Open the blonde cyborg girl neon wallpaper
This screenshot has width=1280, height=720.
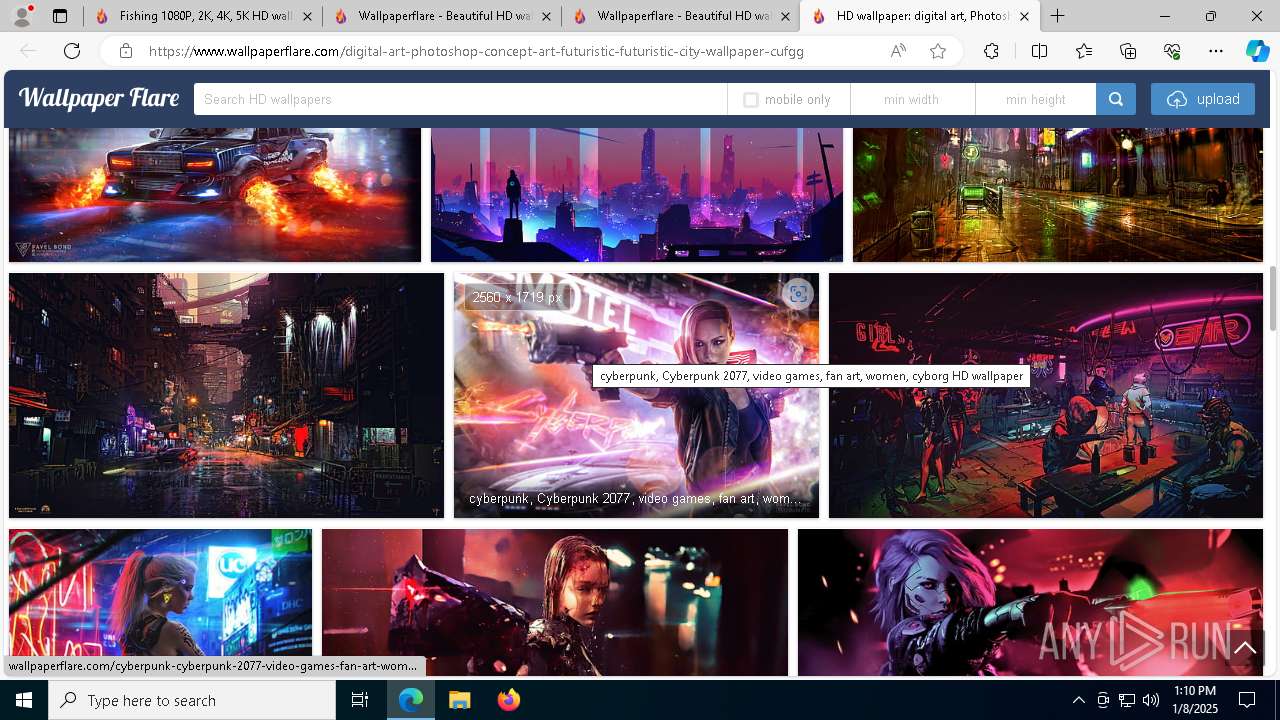[160, 602]
